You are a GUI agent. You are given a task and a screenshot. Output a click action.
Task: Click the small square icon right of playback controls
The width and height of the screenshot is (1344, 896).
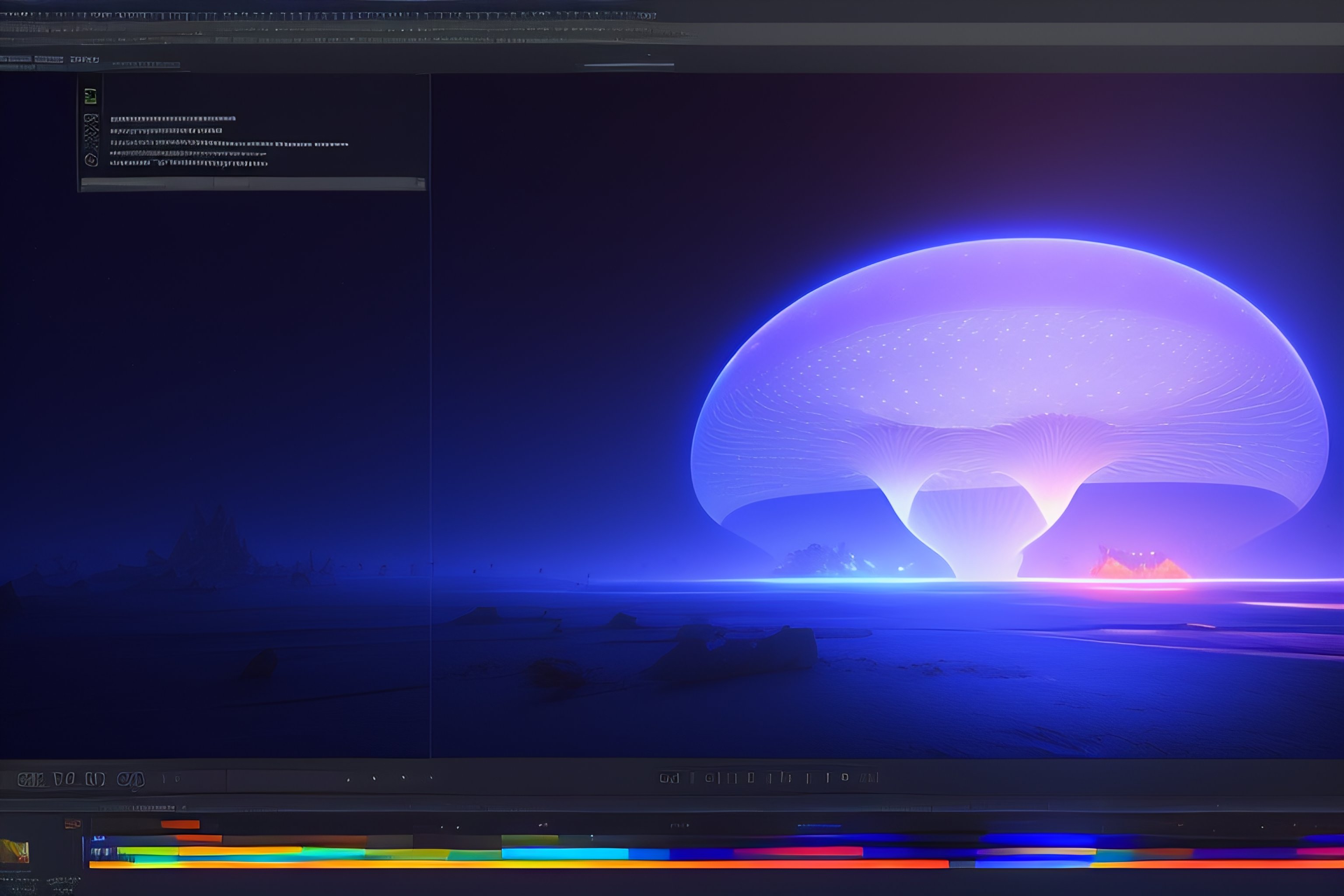(844, 777)
